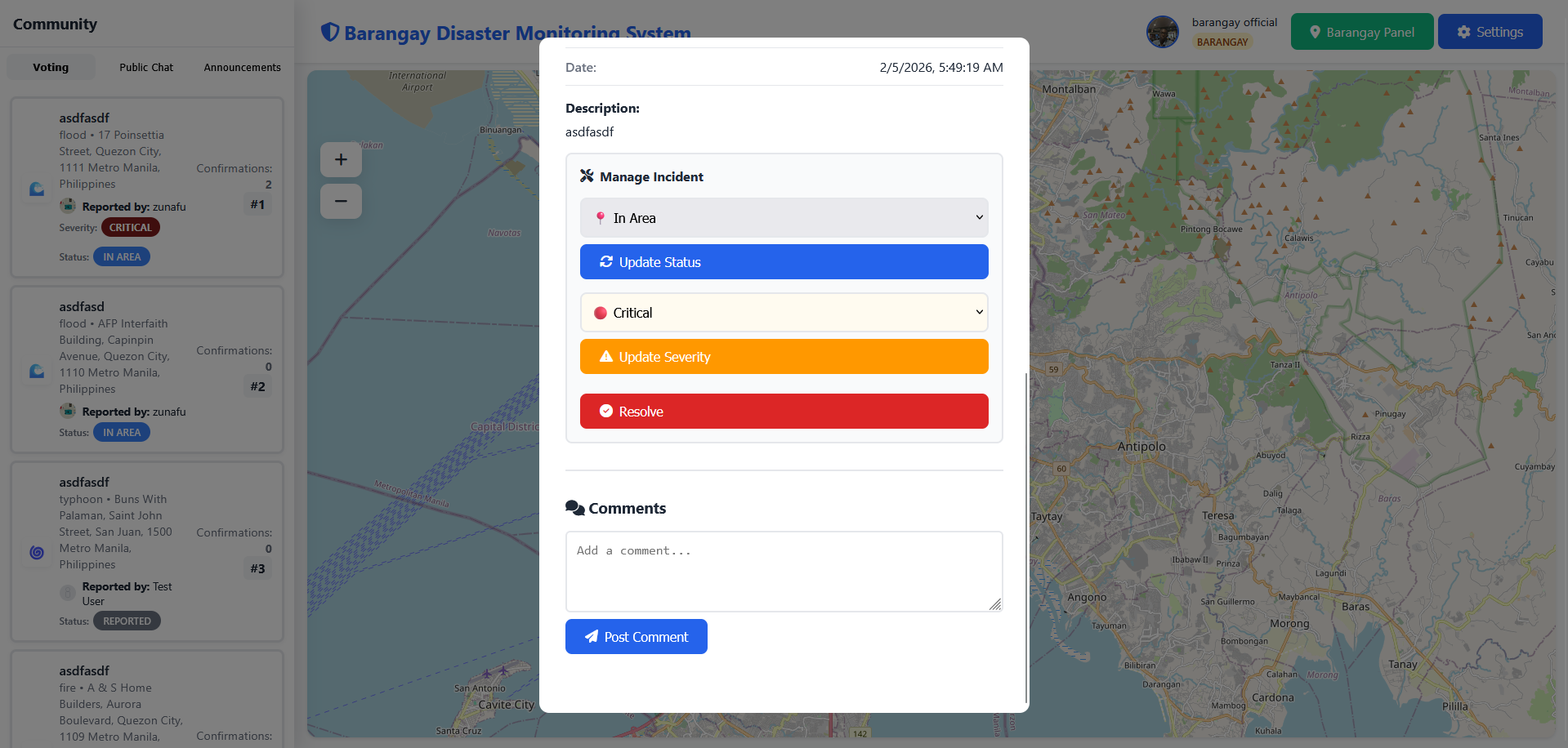
Task: Click the map zoom out minus button
Action: pyautogui.click(x=341, y=201)
